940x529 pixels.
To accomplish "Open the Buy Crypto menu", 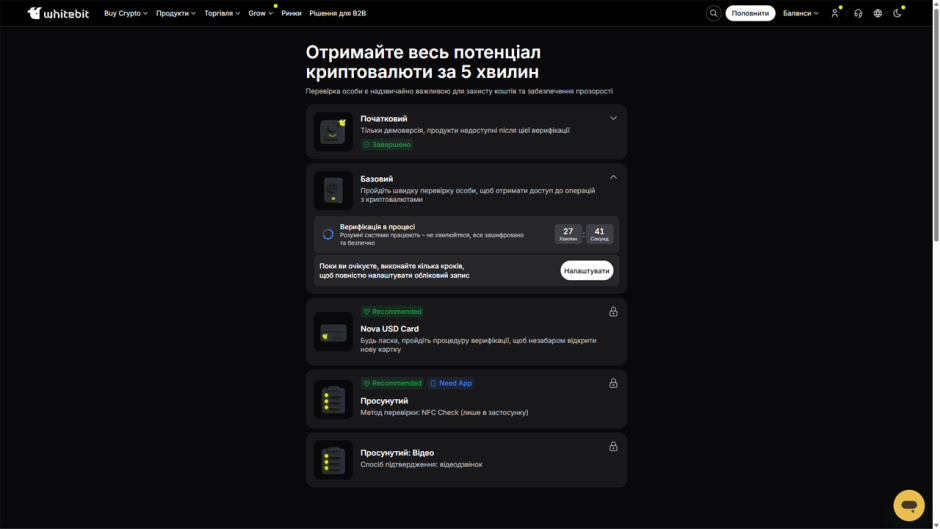I will [x=126, y=13].
